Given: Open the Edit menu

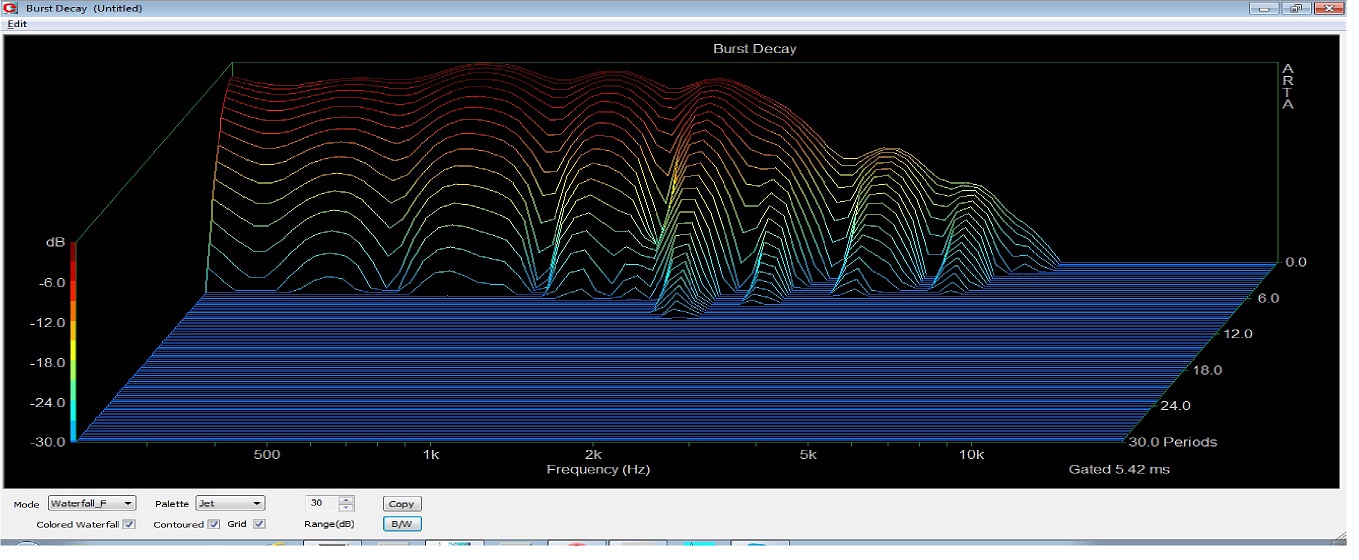Looking at the screenshot, I should tap(17, 23).
